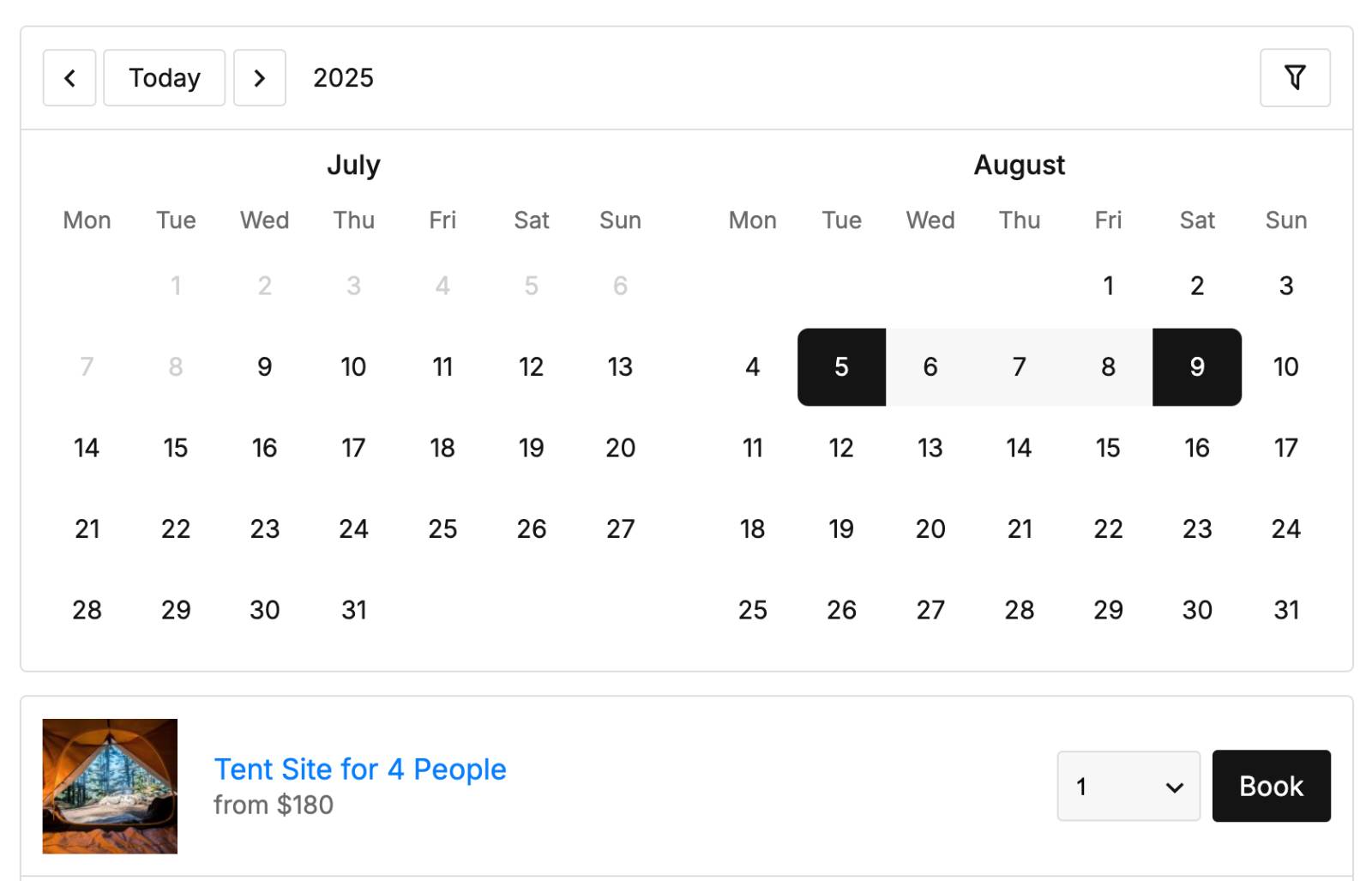Advance to next month with right chevron
The image size is (1372, 881).
pos(260,78)
